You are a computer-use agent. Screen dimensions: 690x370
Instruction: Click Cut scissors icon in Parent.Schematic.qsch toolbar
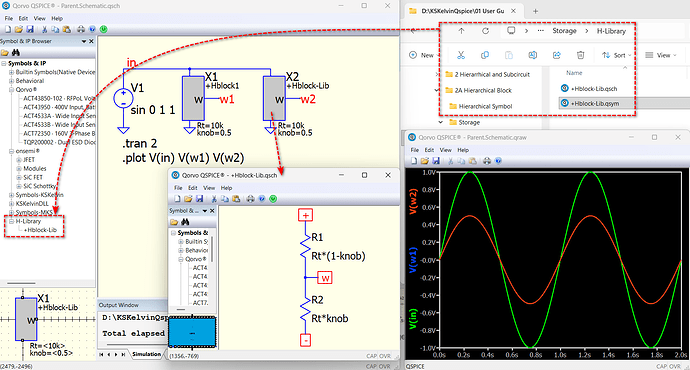[44, 29]
